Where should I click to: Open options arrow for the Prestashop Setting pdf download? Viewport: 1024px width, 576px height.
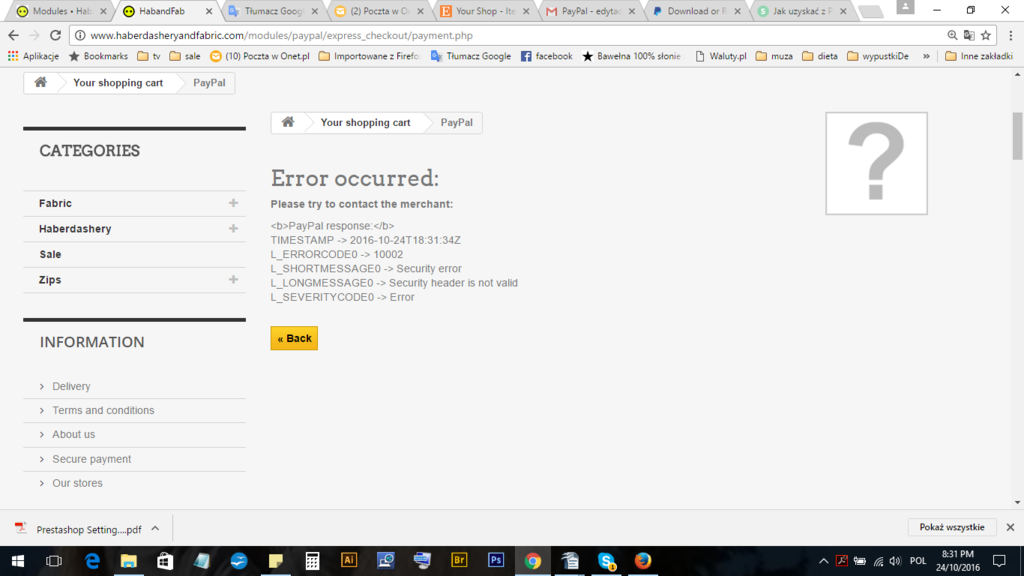pyautogui.click(x=155, y=528)
